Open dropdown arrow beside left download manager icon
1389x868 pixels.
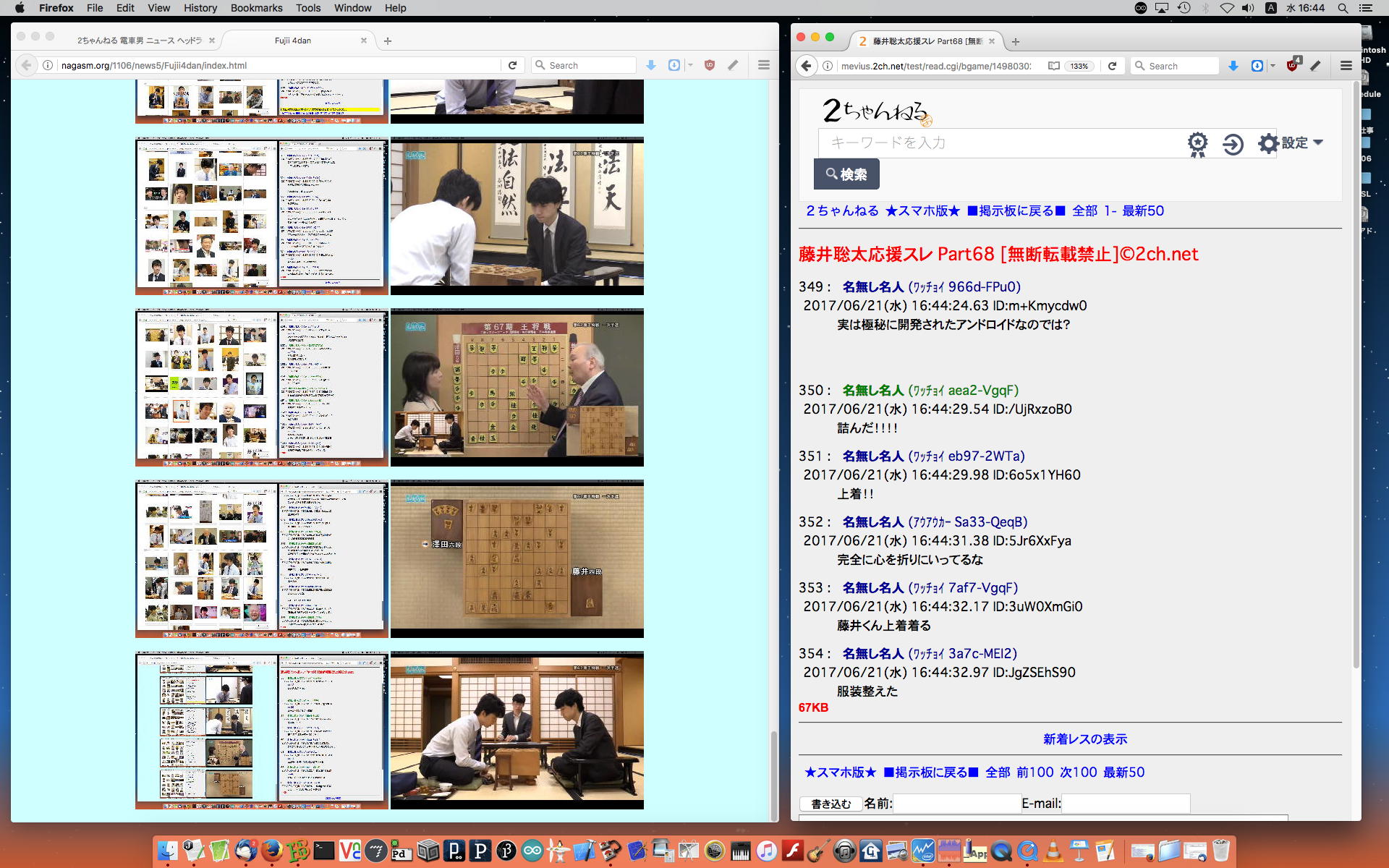(x=690, y=65)
